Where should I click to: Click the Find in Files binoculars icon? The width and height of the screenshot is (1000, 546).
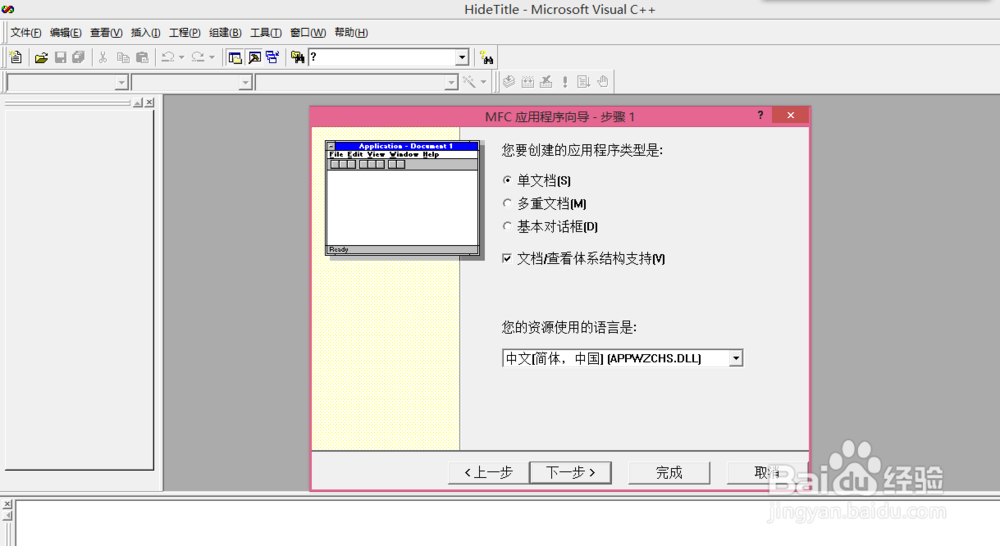[298, 57]
